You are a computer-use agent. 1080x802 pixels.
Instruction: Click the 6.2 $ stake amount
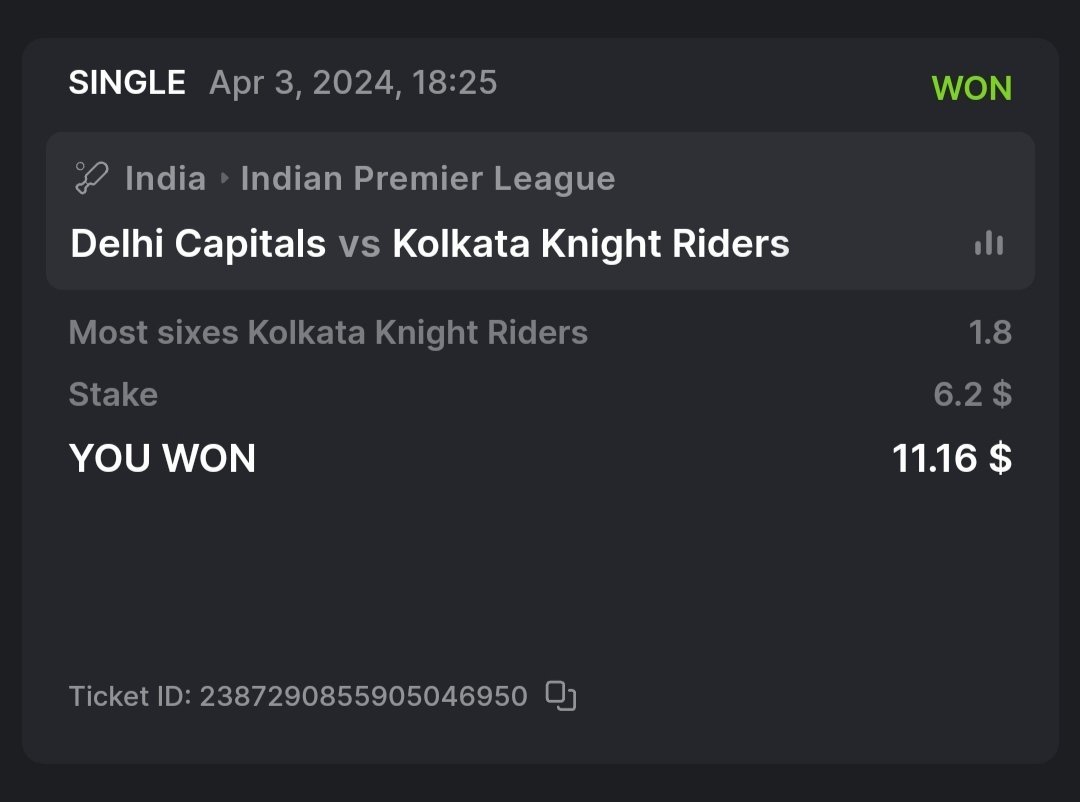(972, 394)
